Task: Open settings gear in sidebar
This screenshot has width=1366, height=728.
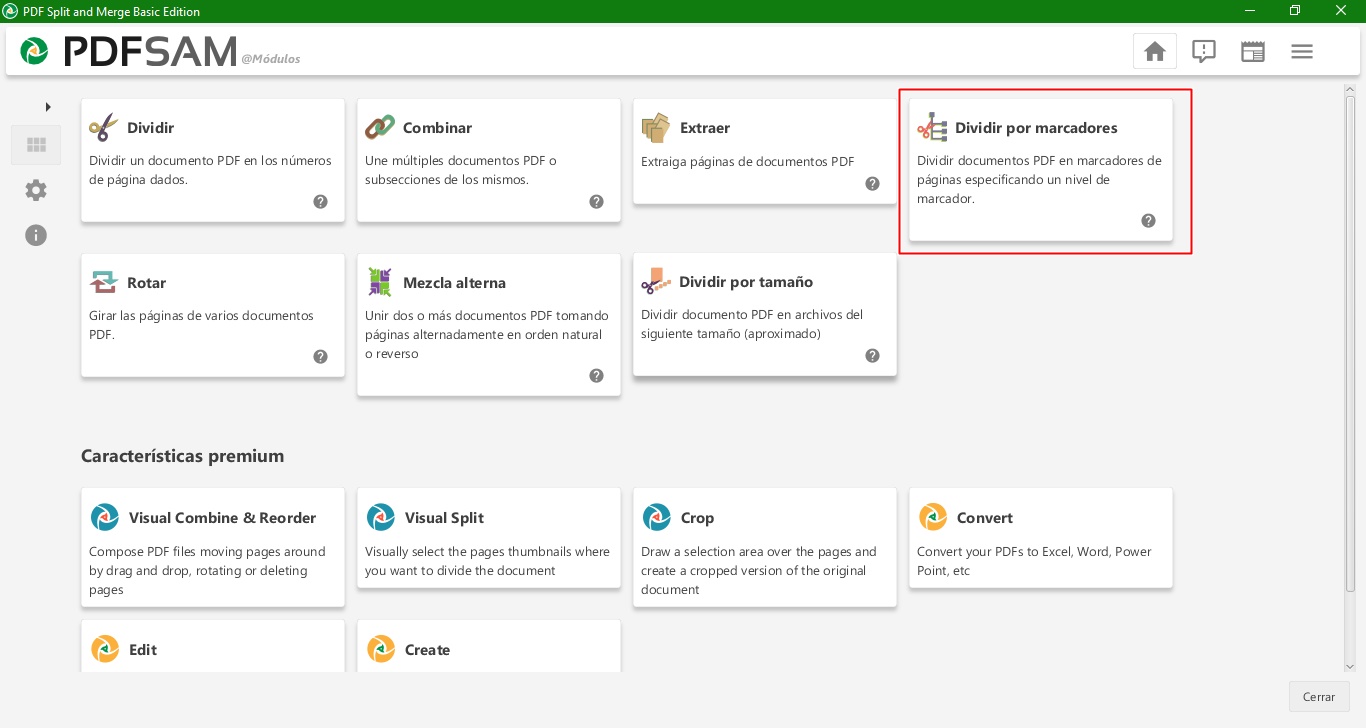Action: (36, 190)
